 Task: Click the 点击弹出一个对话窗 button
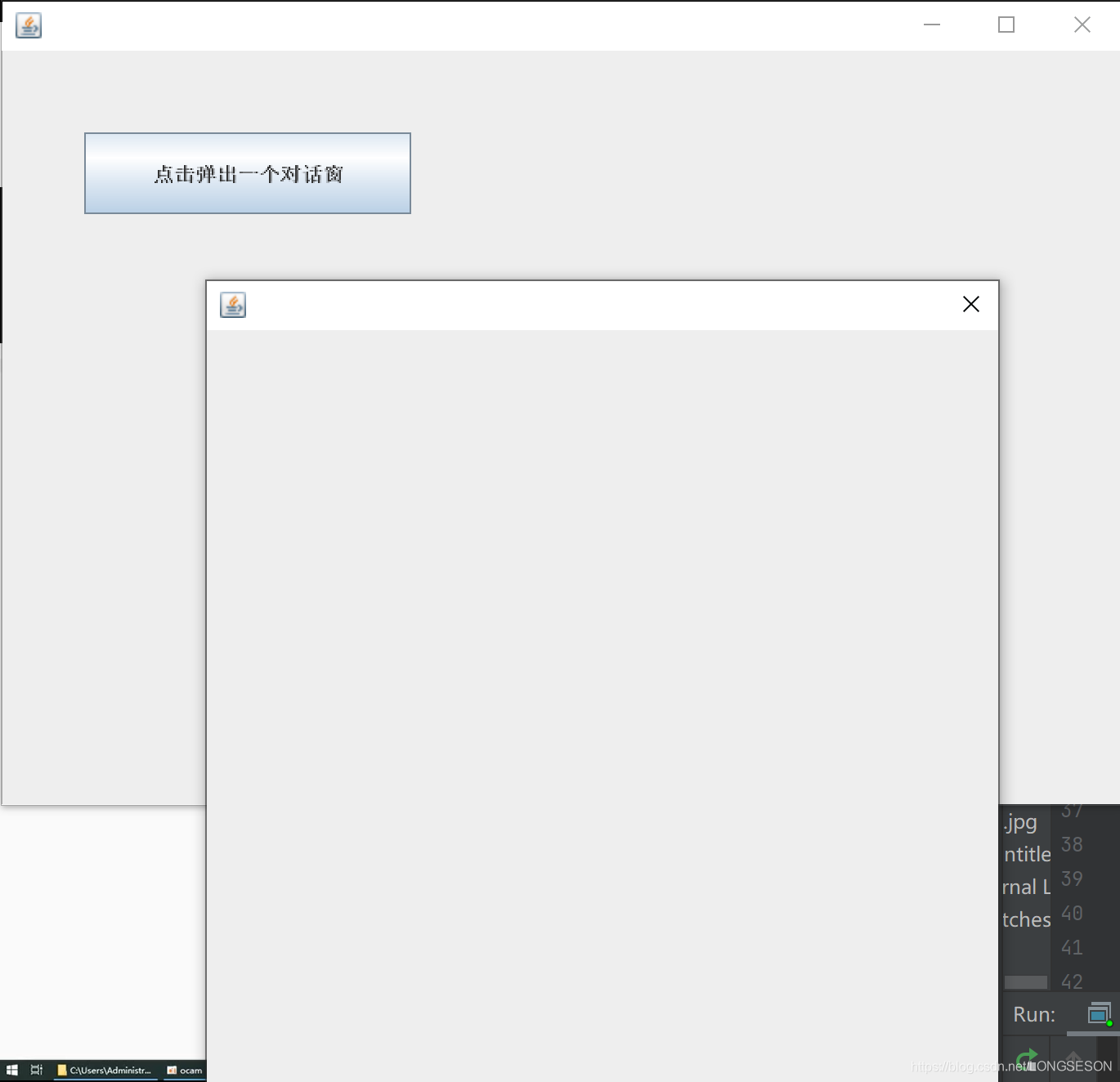coord(248,173)
